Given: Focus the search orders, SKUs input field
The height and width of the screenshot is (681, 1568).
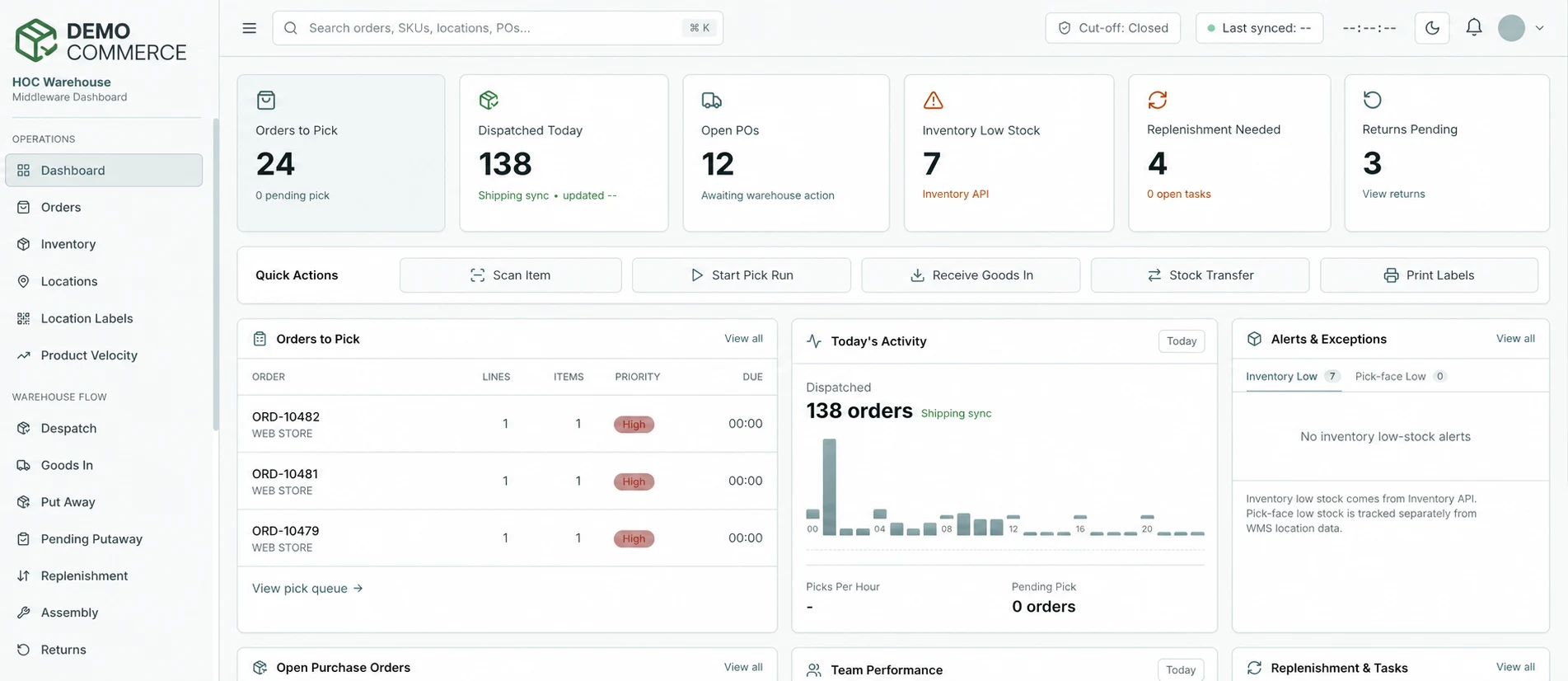Looking at the screenshot, I should click(498, 28).
